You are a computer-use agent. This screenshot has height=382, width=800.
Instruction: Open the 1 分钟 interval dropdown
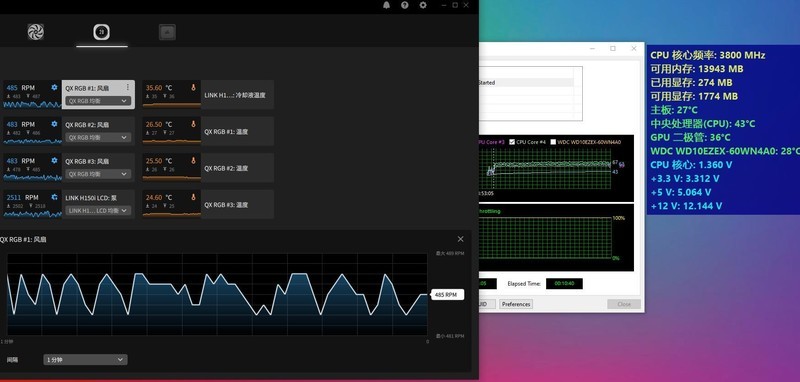coord(85,360)
